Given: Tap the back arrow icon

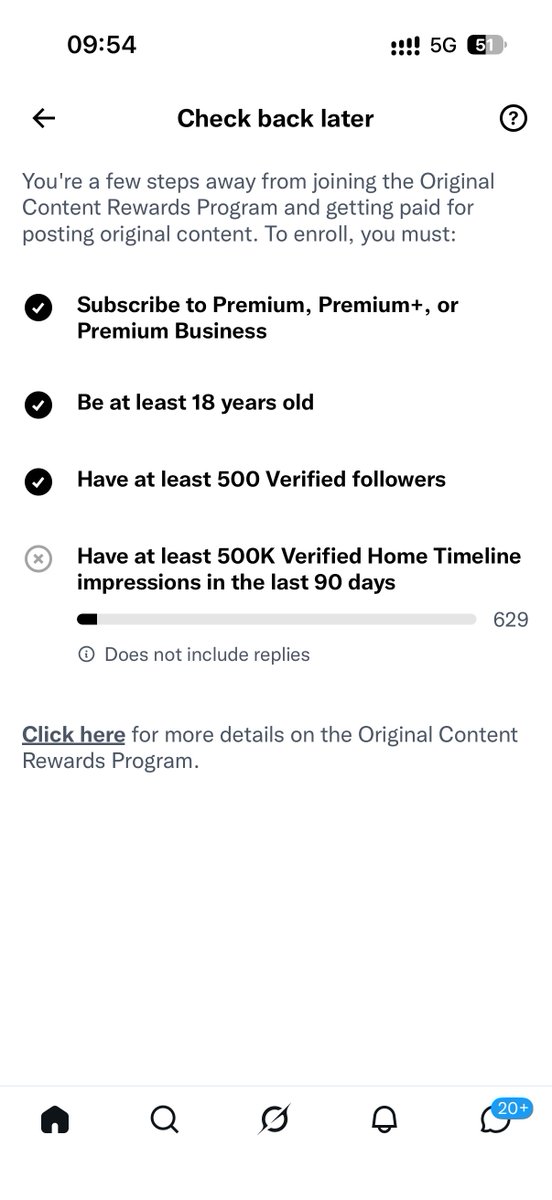Looking at the screenshot, I should point(43,119).
